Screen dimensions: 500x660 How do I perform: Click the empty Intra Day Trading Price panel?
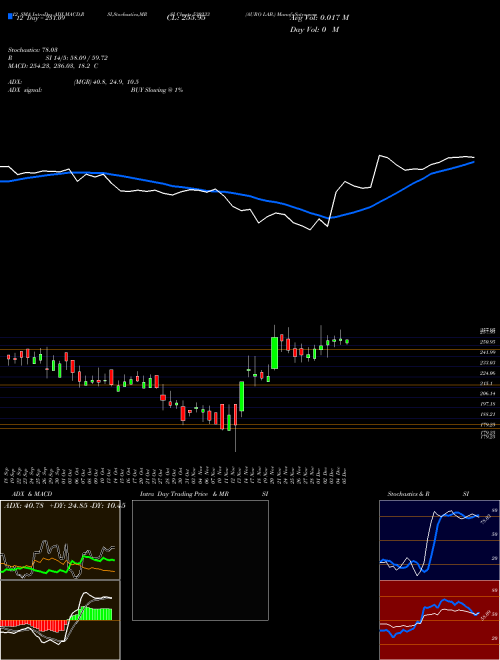200,560
